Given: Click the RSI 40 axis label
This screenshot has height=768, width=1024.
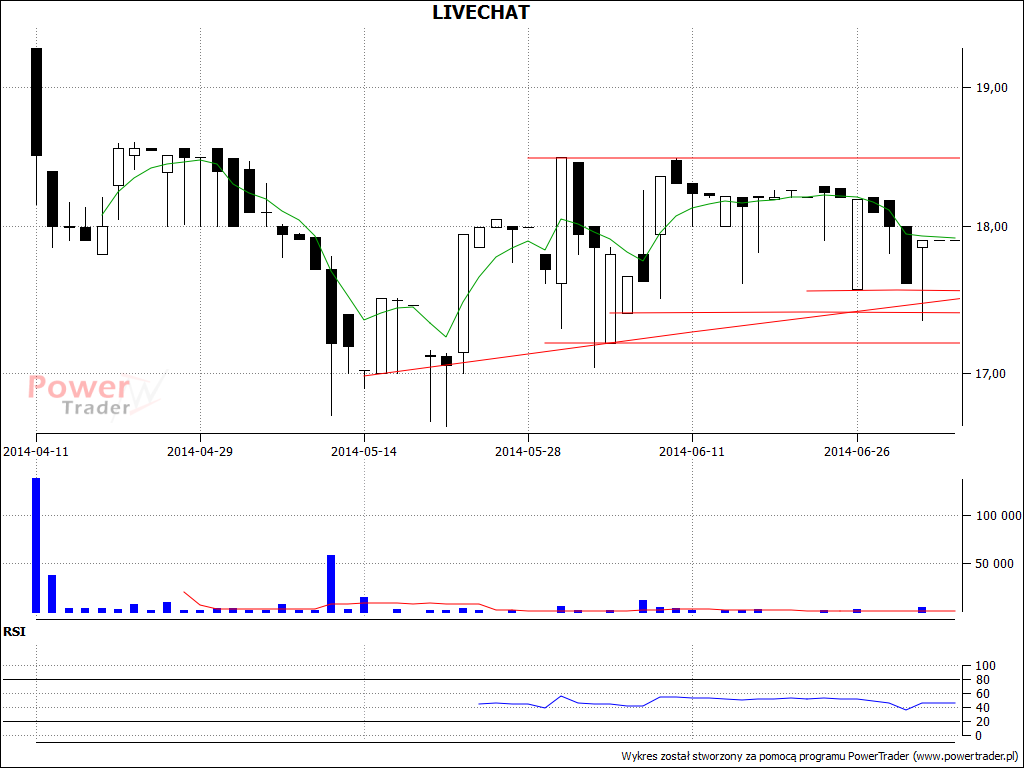Looking at the screenshot, I should point(985,708).
